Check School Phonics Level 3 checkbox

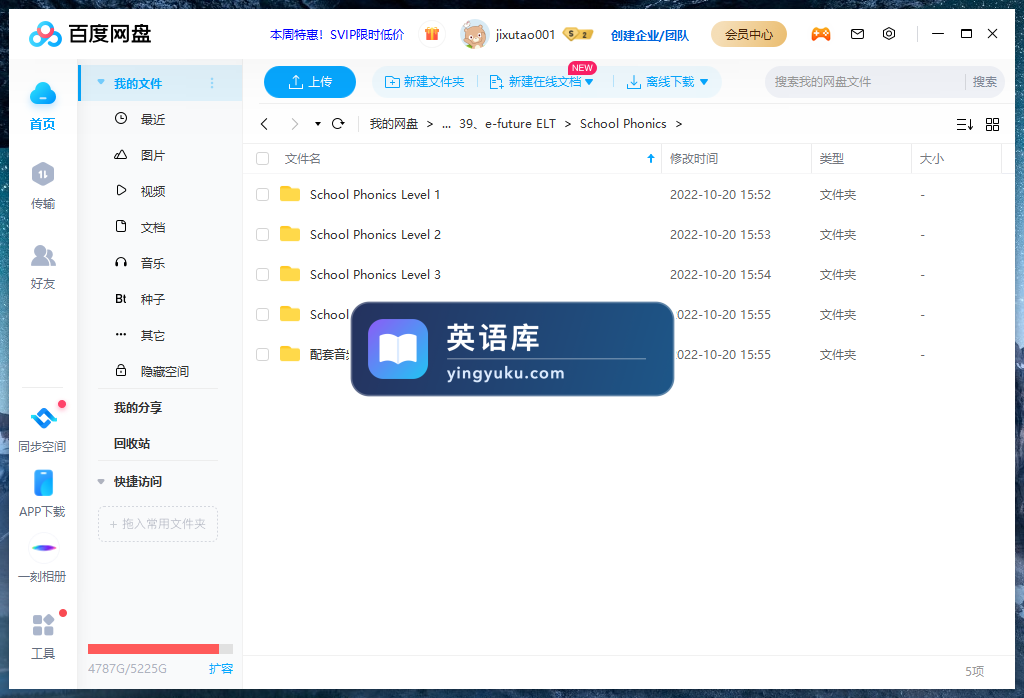pos(263,275)
